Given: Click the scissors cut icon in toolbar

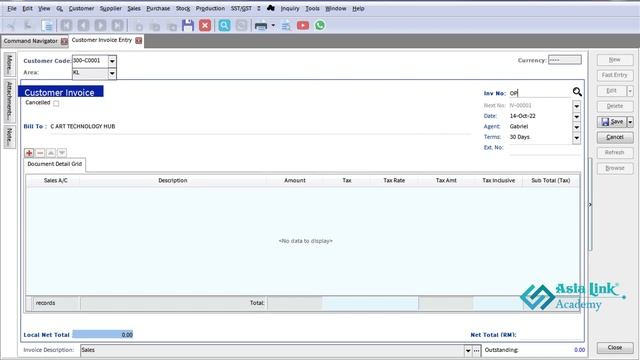Looking at the screenshot, I should 11,26.
